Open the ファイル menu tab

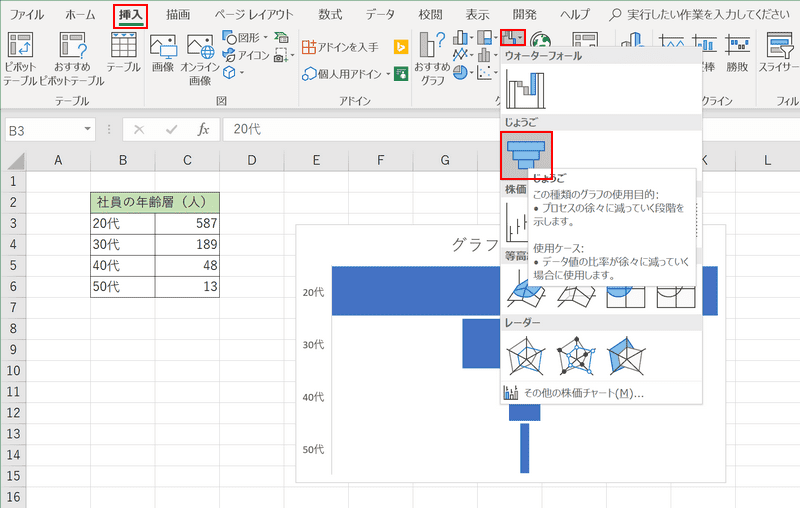(x=27, y=15)
